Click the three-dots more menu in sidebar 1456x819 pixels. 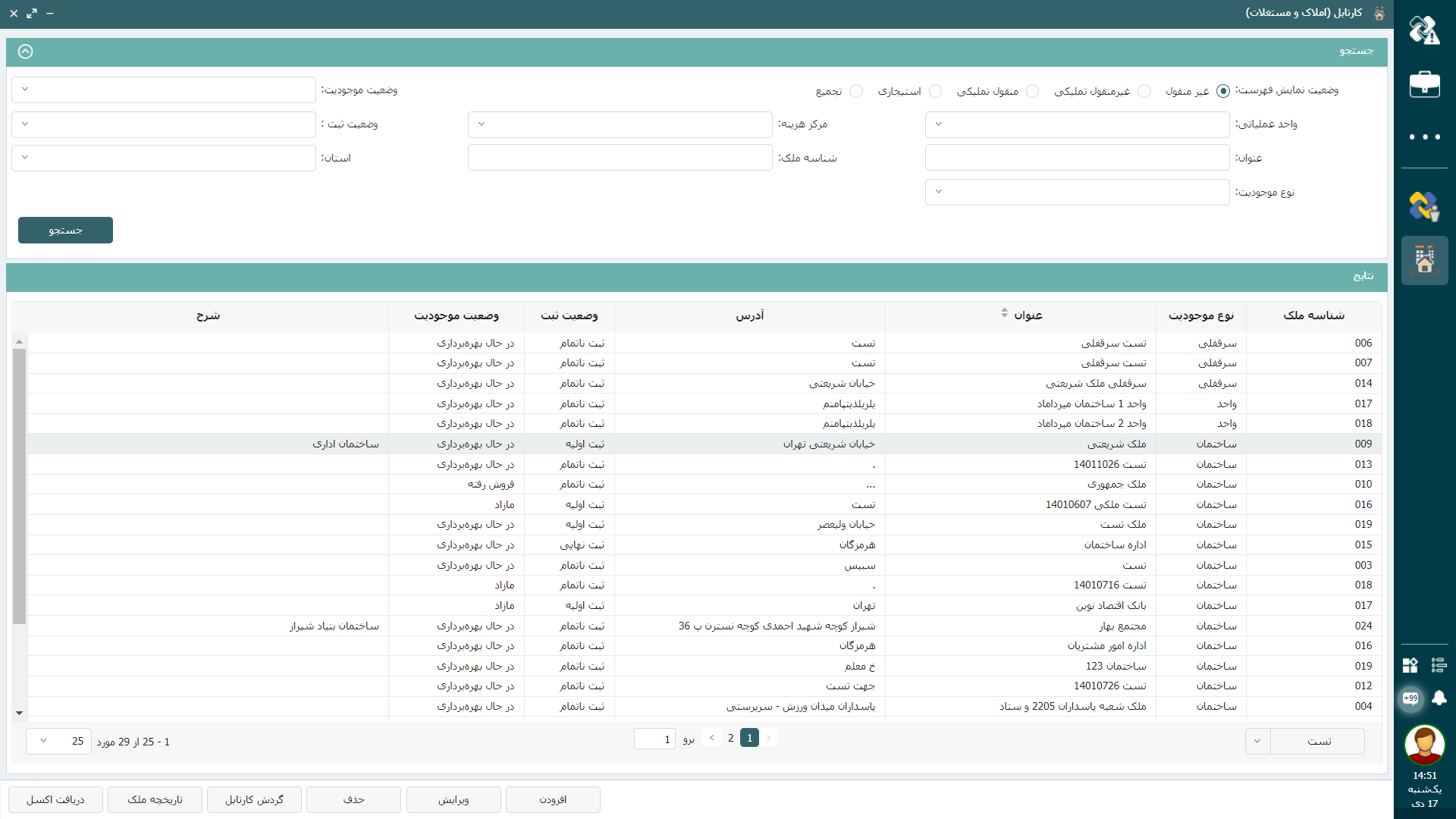[x=1424, y=137]
